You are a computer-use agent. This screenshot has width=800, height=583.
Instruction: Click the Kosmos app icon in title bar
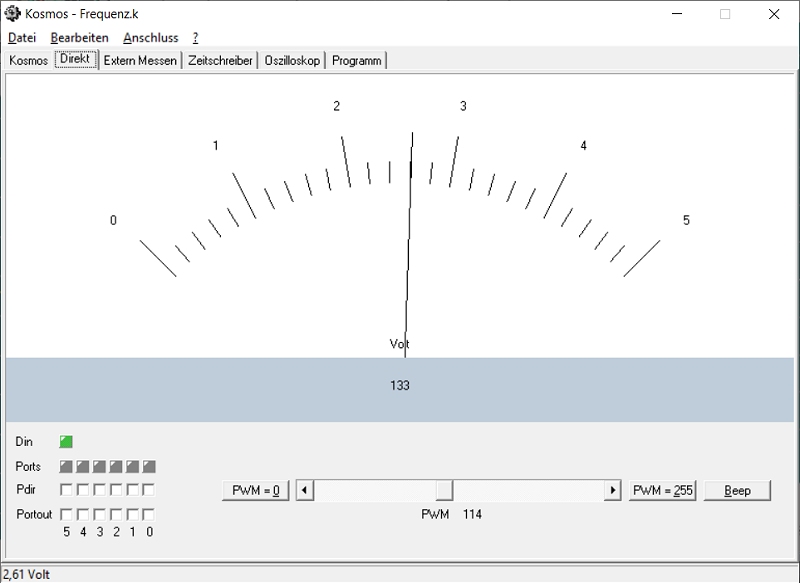11,14
